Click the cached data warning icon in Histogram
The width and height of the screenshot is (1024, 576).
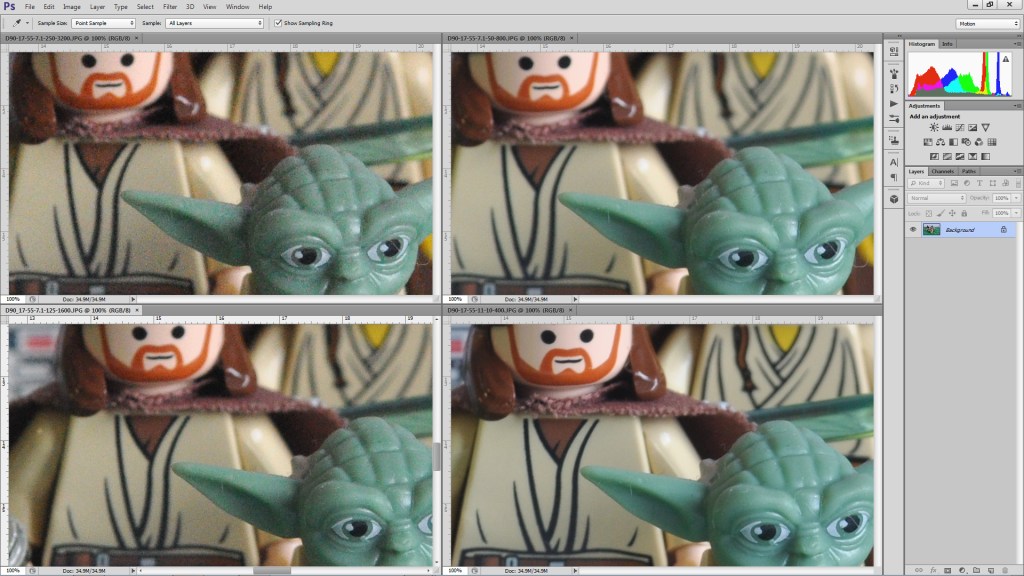tap(1006, 59)
